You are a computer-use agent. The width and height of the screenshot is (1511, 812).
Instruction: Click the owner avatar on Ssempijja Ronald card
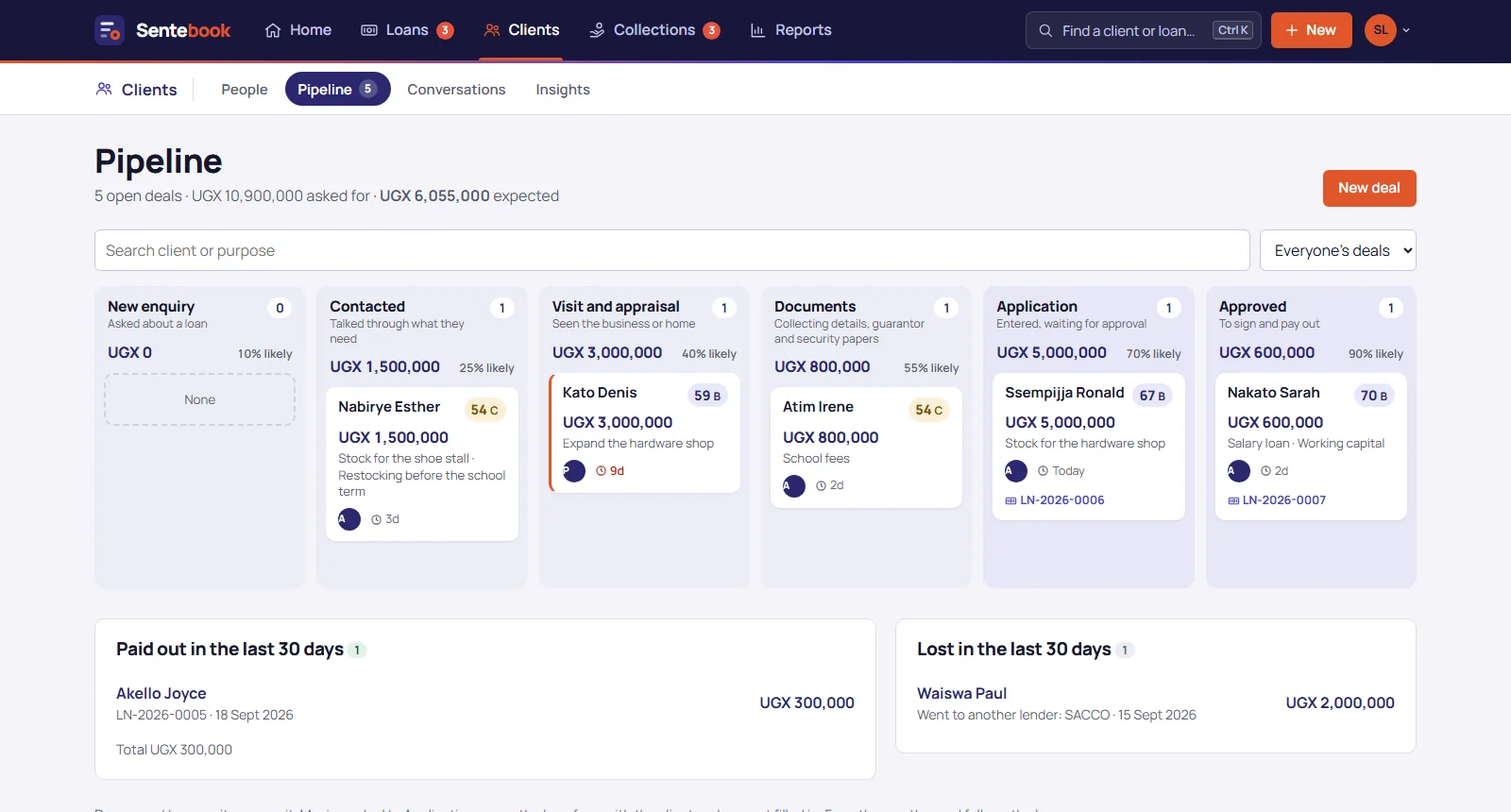[1016, 470]
